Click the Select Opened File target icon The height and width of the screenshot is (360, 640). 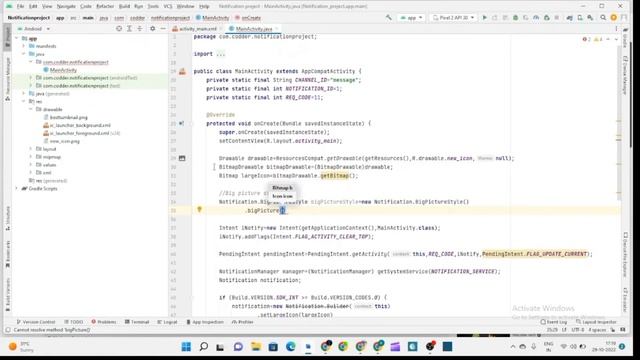click(119, 29)
